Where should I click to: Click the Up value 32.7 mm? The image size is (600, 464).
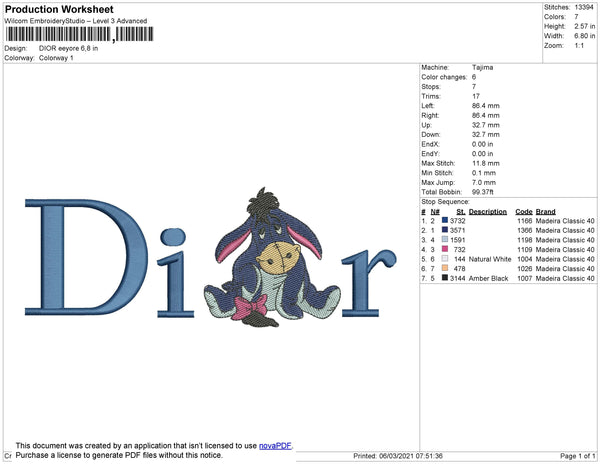(486, 125)
